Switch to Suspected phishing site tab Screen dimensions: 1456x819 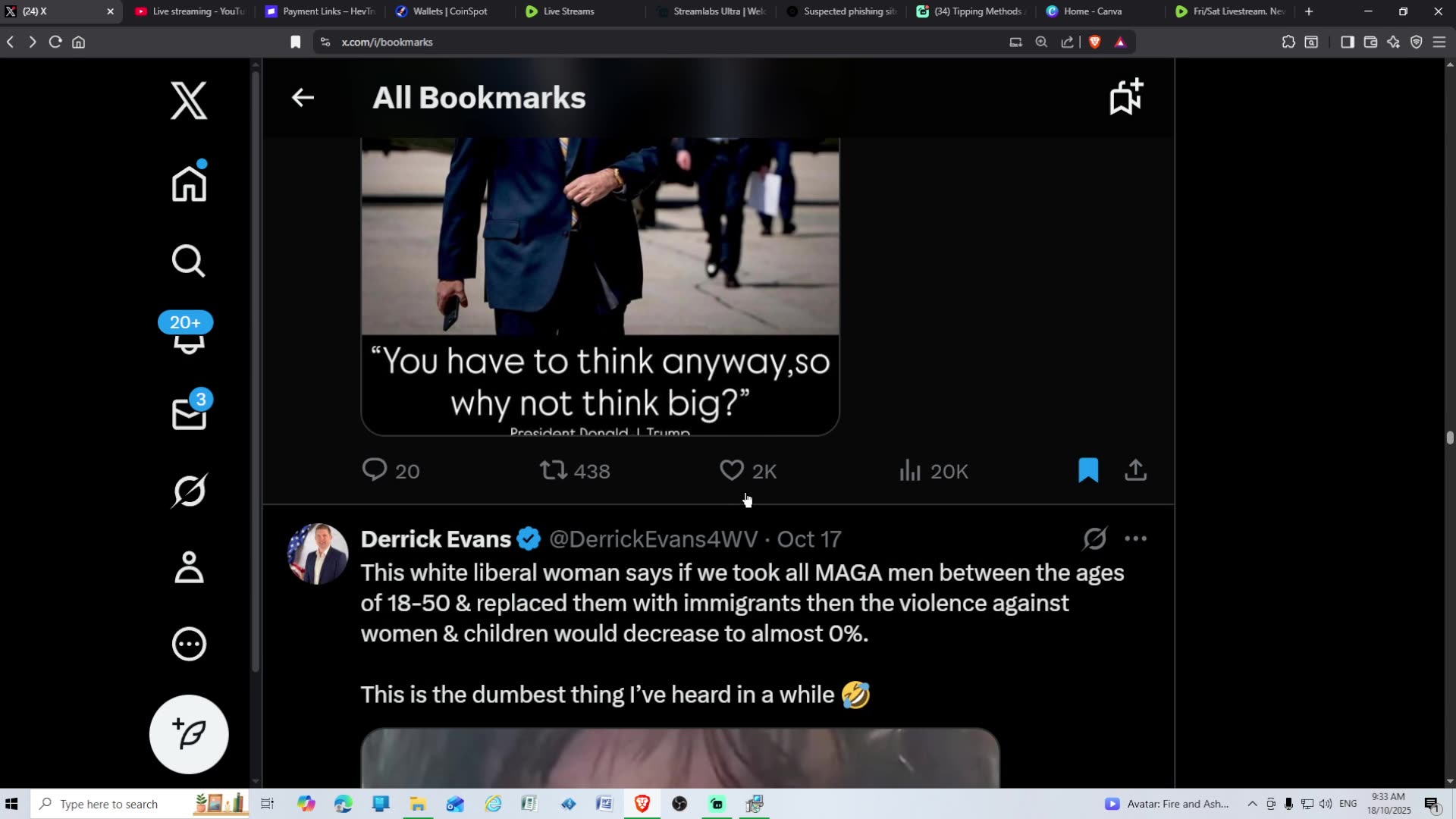843,11
